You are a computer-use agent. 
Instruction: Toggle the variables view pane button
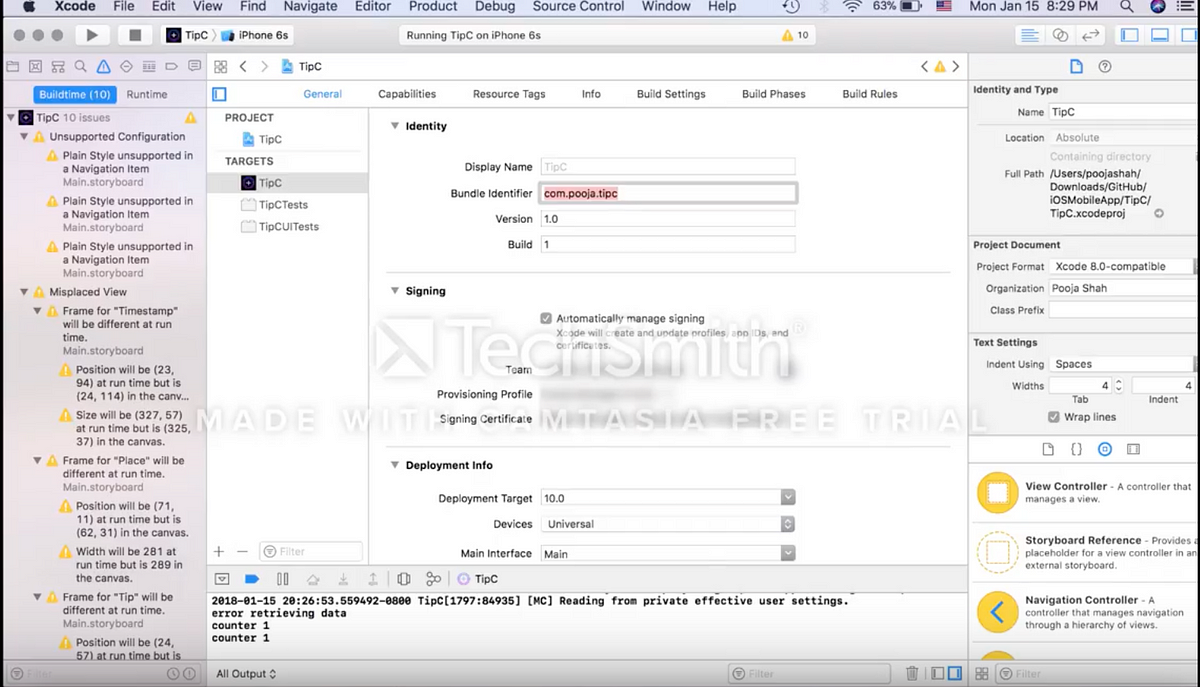[x=936, y=674]
